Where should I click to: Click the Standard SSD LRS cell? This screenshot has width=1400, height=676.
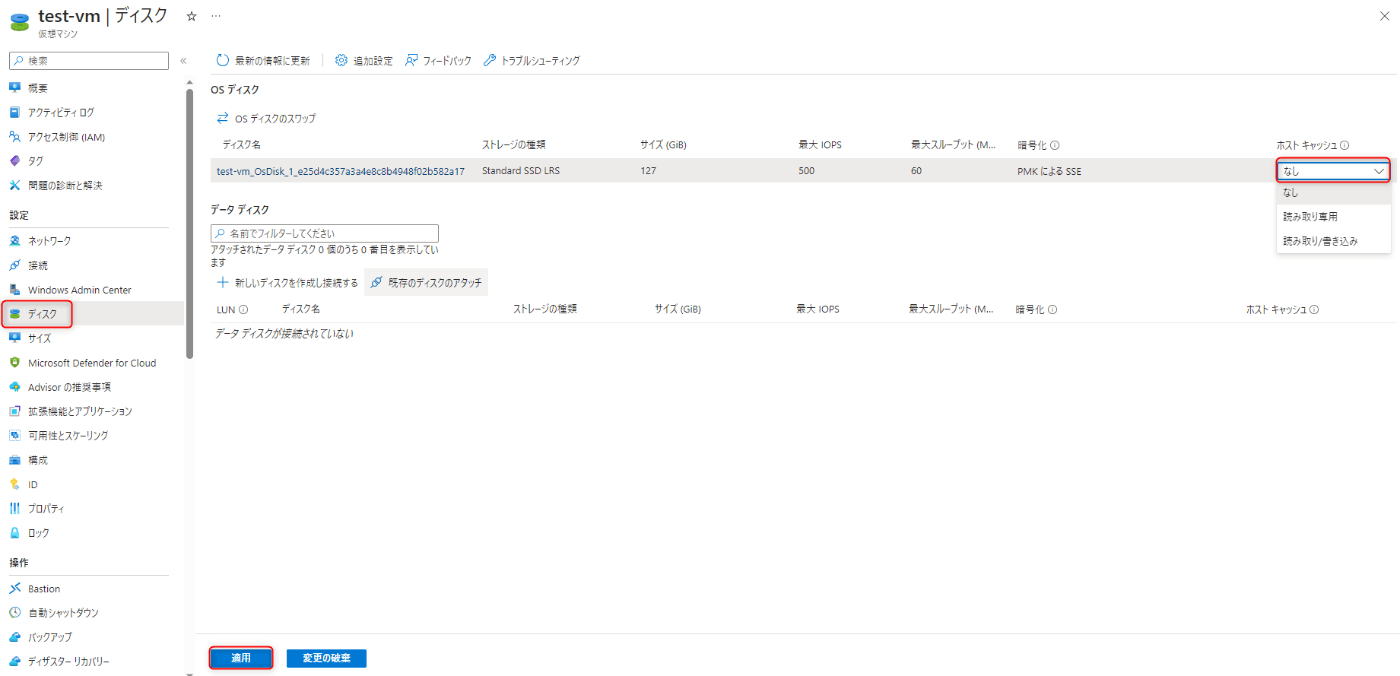521,171
